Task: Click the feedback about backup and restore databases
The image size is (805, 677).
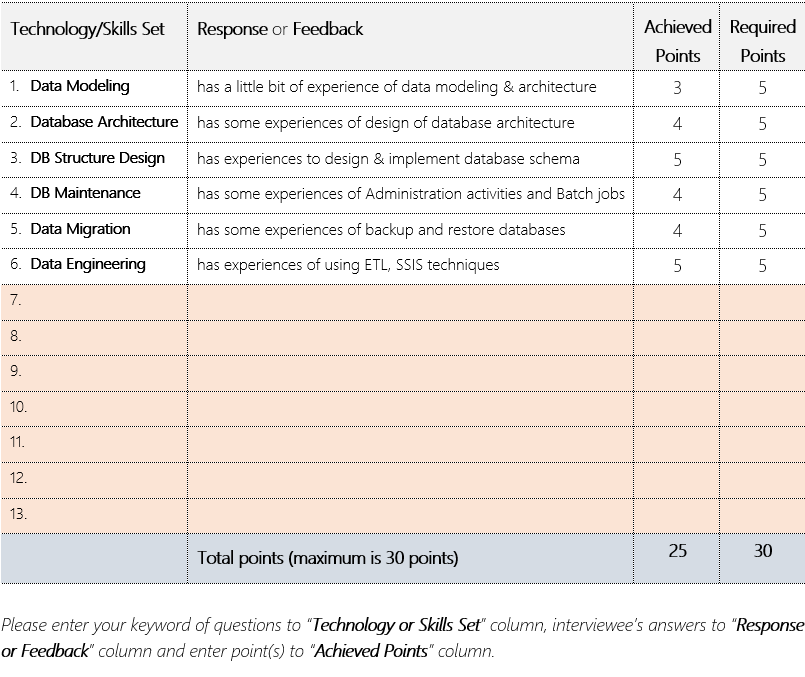Action: point(381,230)
